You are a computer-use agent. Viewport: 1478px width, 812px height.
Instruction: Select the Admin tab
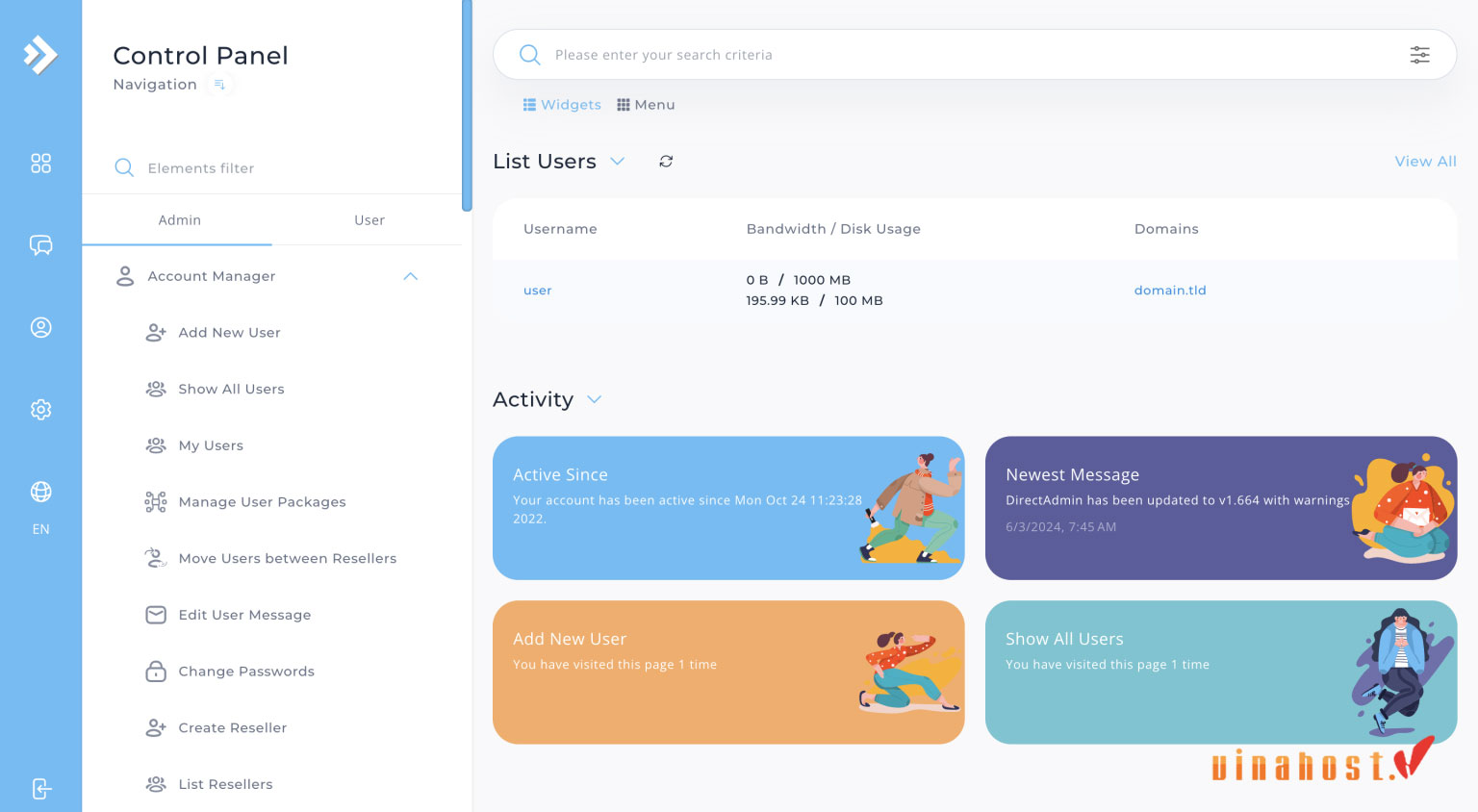[x=179, y=220]
